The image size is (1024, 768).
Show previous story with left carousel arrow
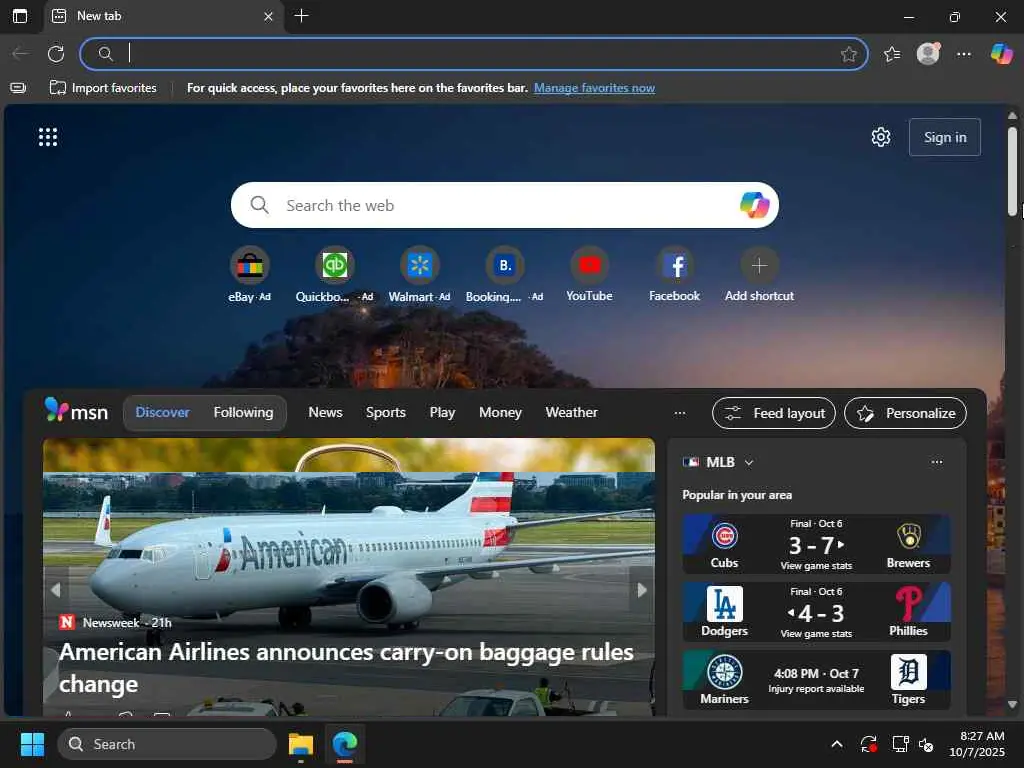(56, 590)
